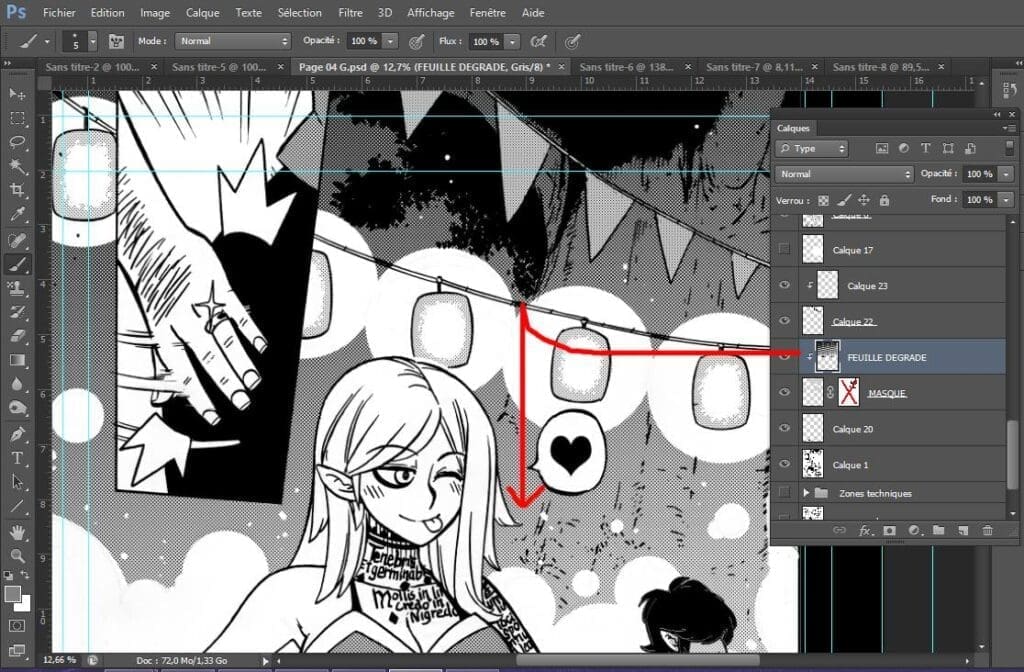Hide the Calque 23 layer
The height and width of the screenshot is (672, 1024).
pyautogui.click(x=784, y=285)
